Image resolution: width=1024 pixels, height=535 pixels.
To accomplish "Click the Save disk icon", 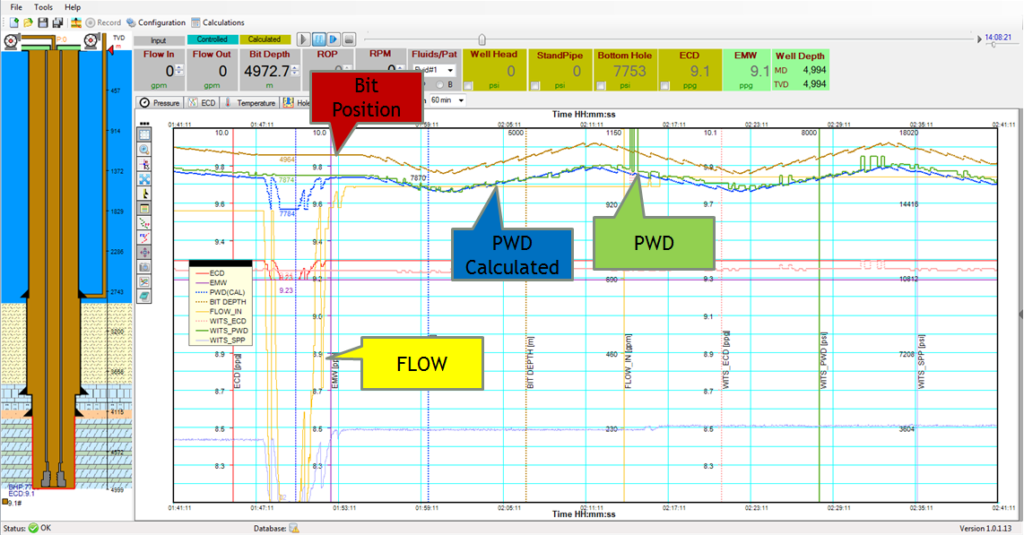I will 42,22.
